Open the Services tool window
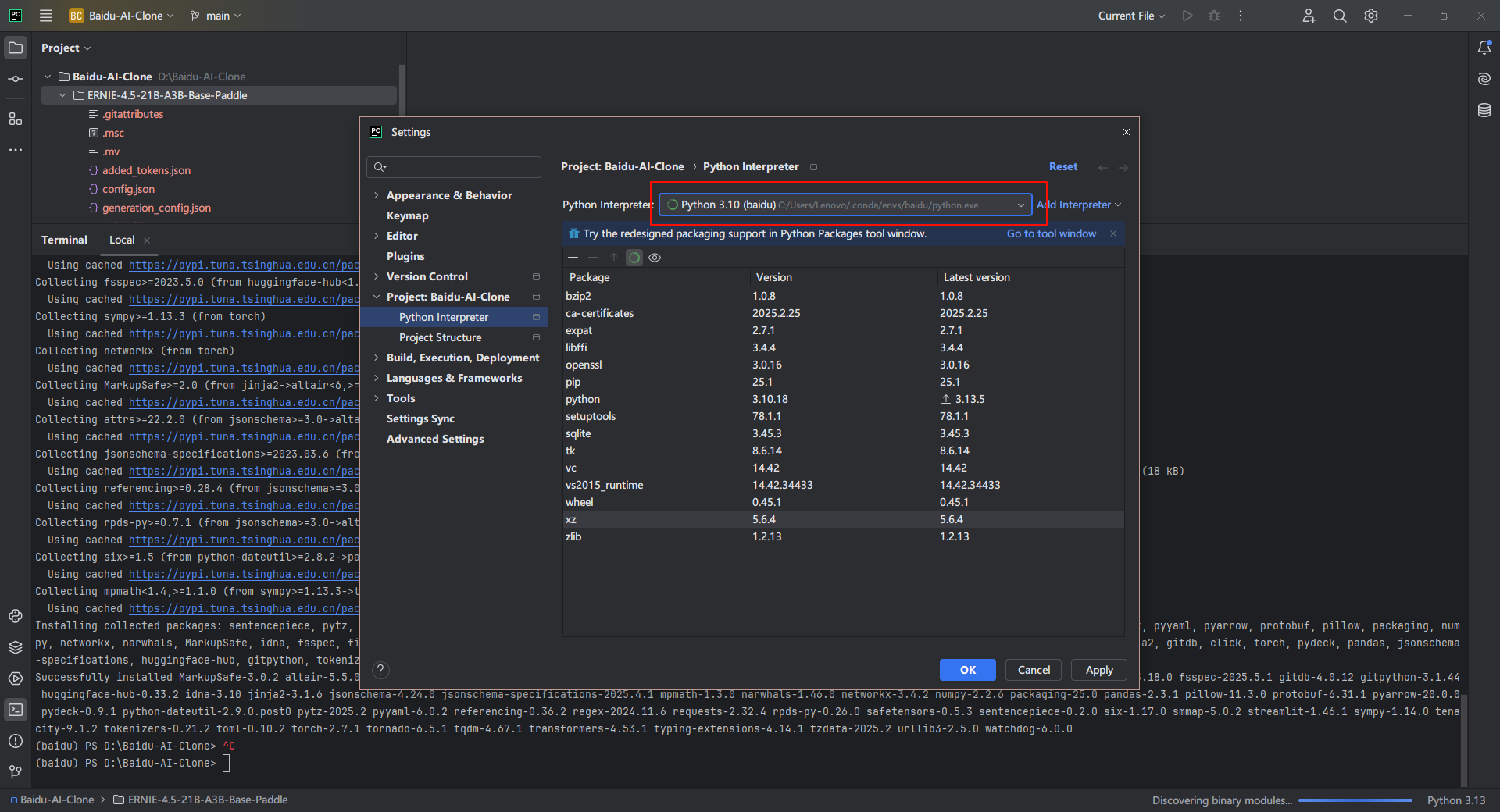This screenshot has height=812, width=1500. 16,678
